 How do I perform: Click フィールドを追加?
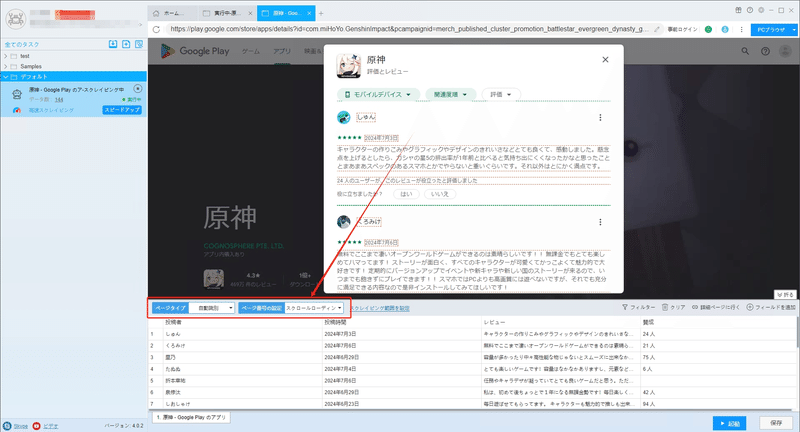(x=771, y=308)
